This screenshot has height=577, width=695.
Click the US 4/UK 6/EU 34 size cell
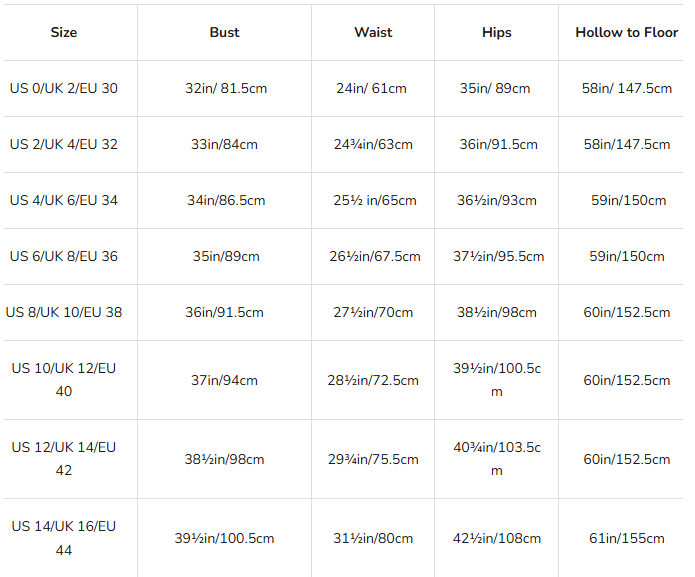[x=64, y=200]
